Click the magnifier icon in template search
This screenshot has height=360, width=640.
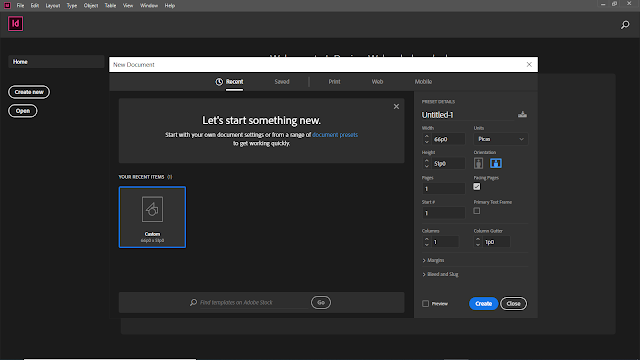click(193, 302)
